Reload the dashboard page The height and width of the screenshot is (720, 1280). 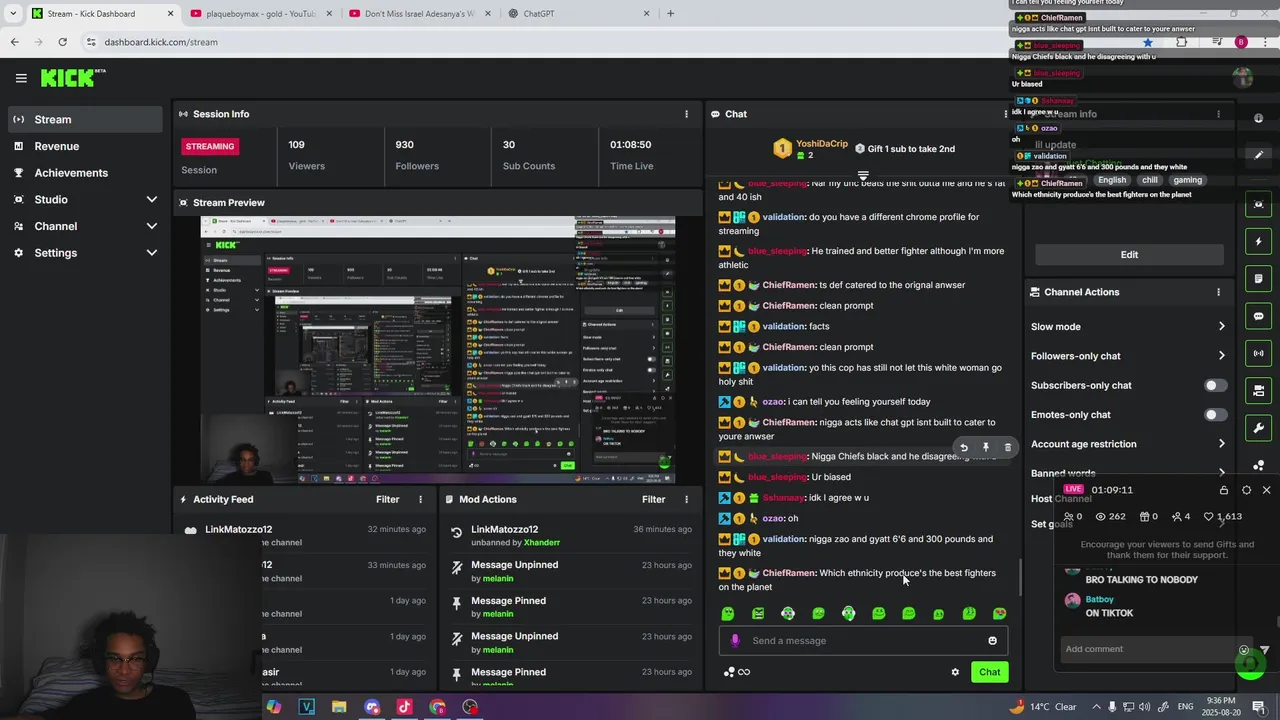pos(62,42)
